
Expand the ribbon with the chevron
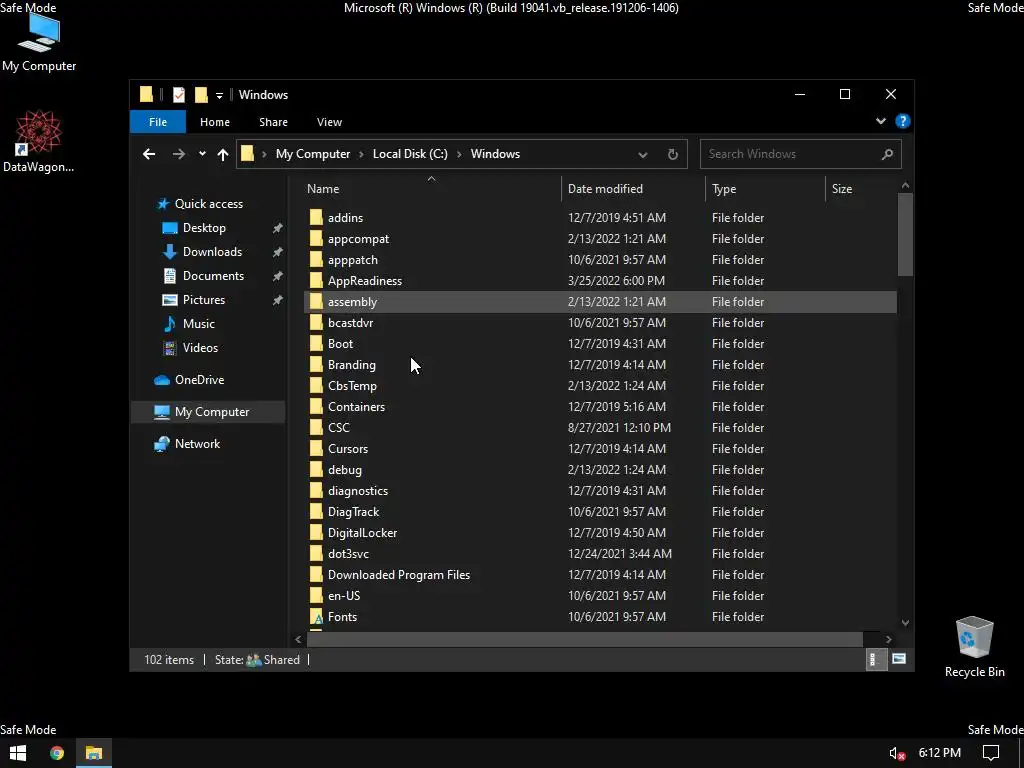click(880, 121)
